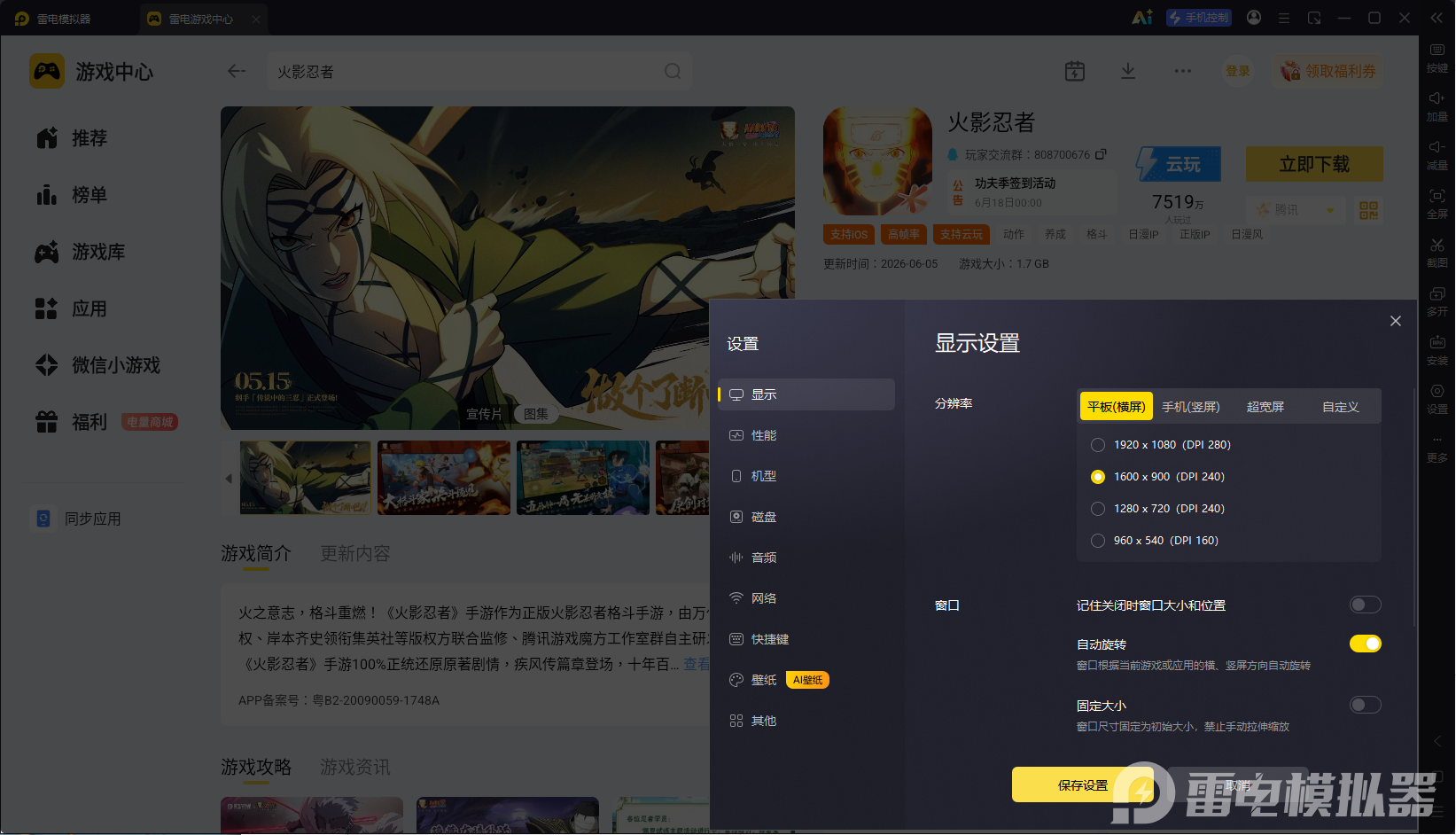Open the 应用 apps section
Viewport: 1456px width, 835px height.
(x=72, y=308)
